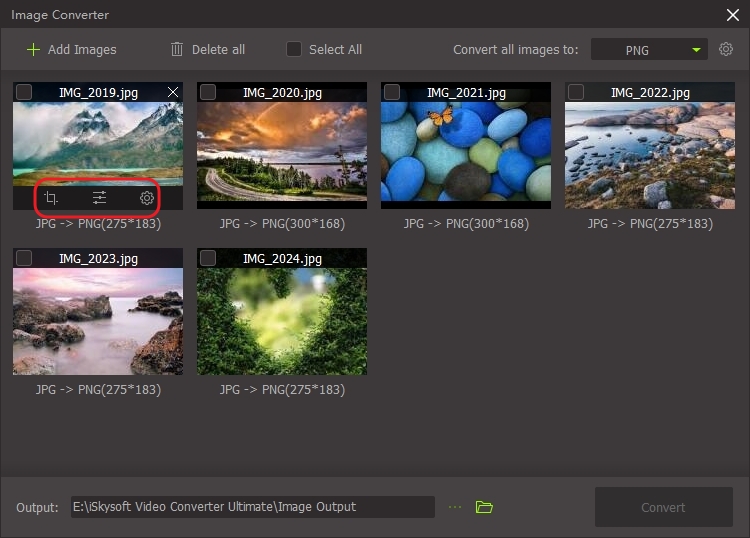Select the IMG_2024.jpg heart hedge thumbnail

(281, 320)
